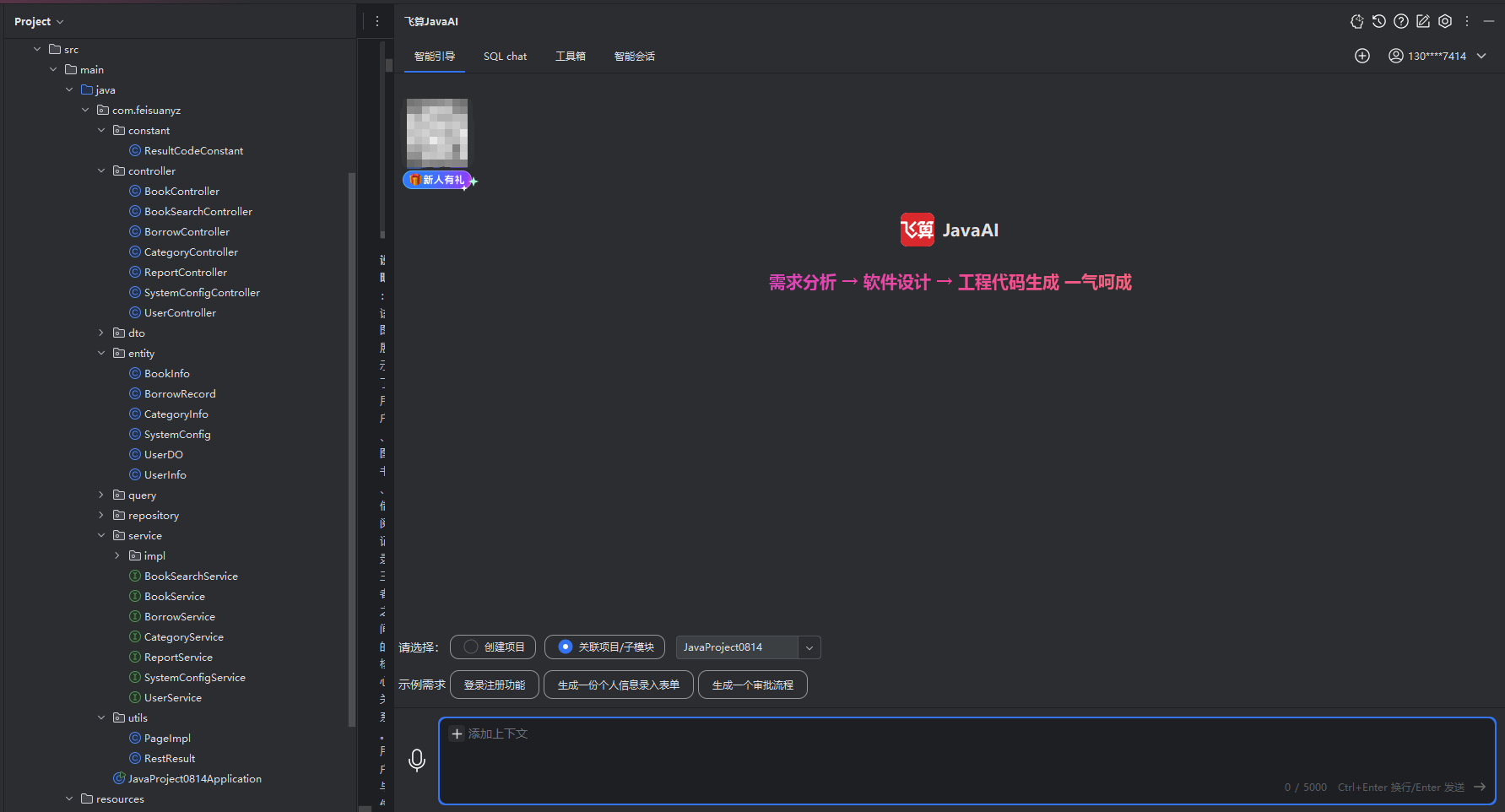
Task: Expand the impl folder under service
Action: pyautogui.click(x=117, y=555)
